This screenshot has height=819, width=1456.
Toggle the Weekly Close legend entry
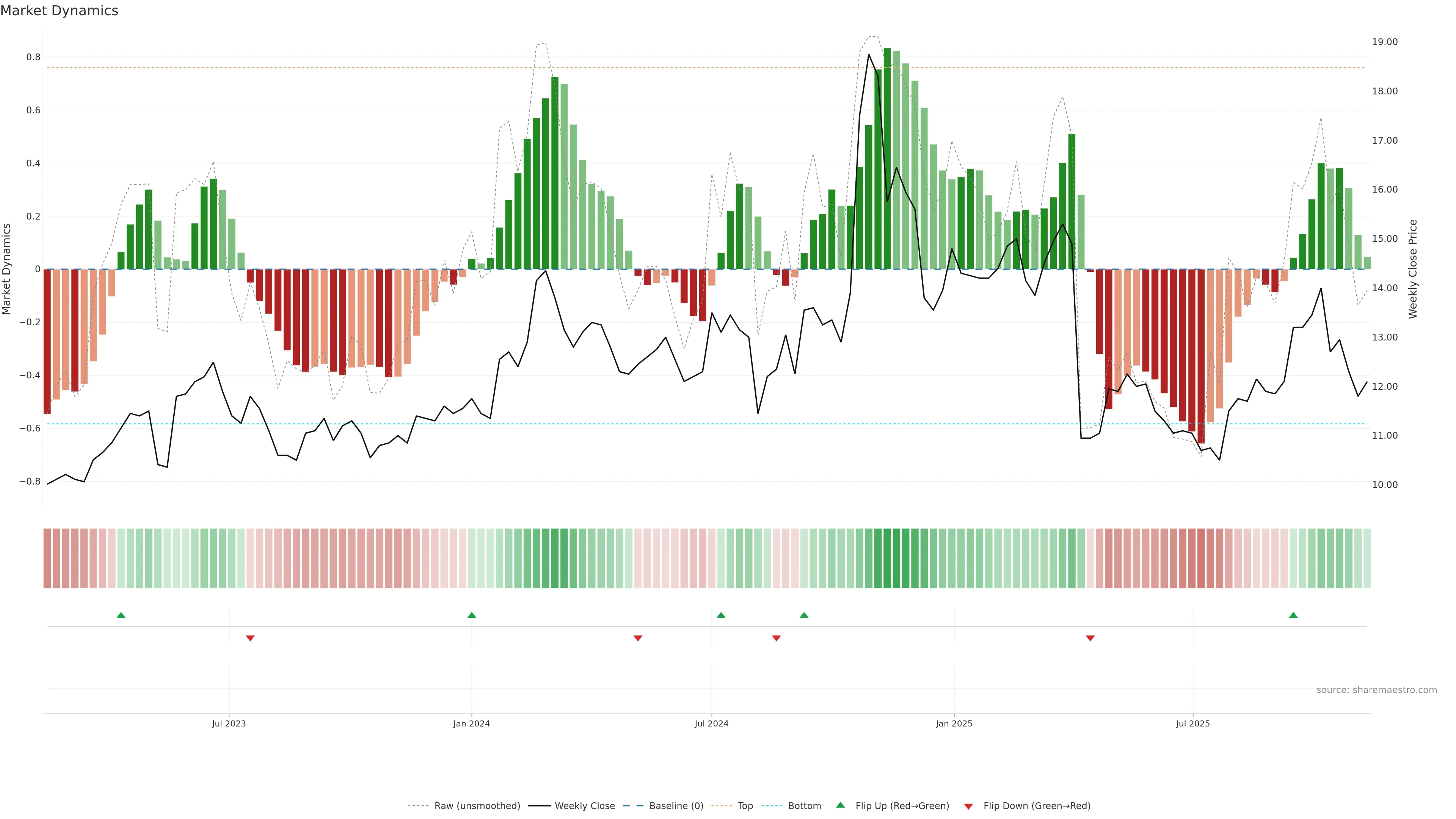click(584, 806)
